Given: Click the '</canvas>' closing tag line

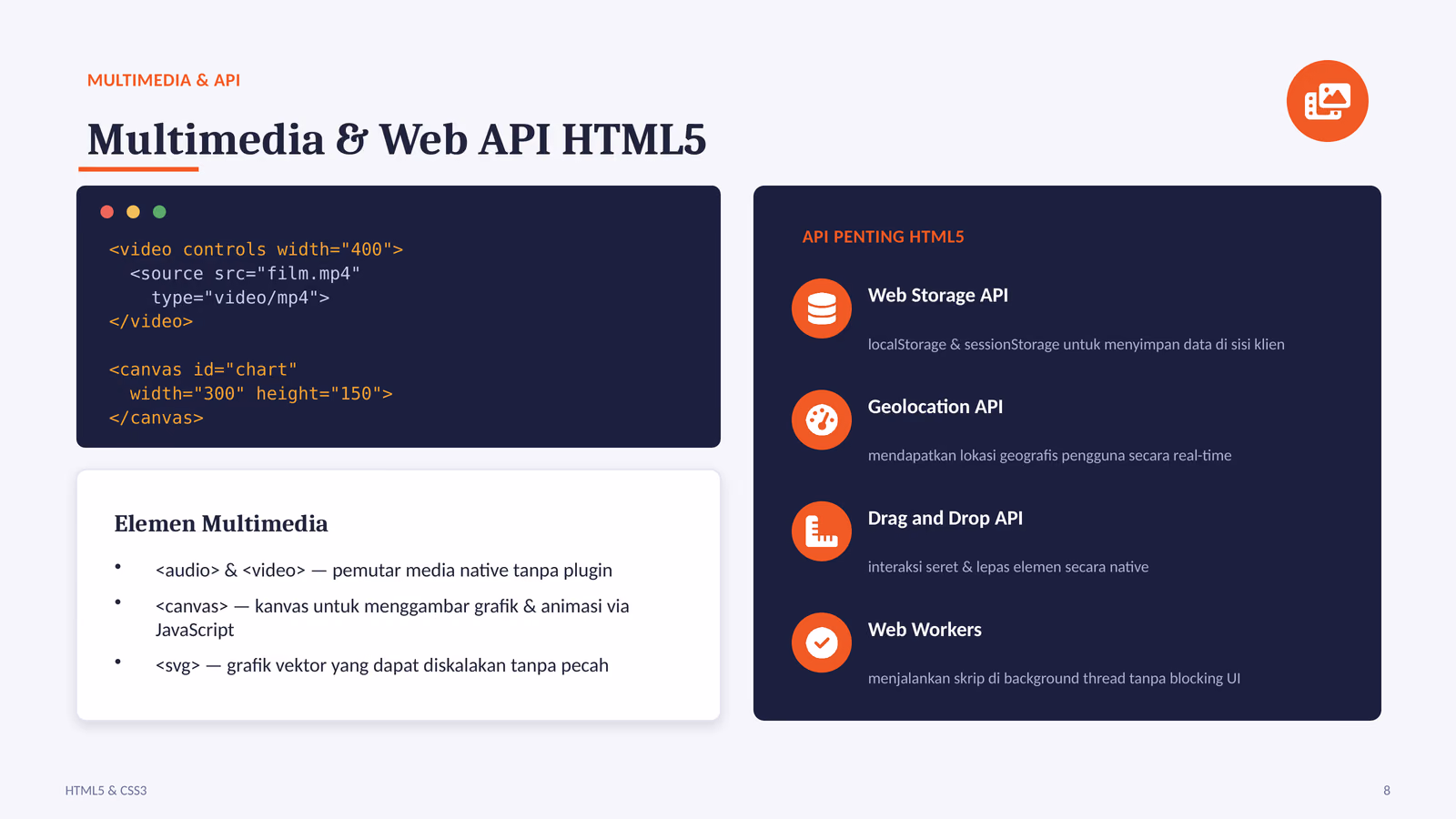Looking at the screenshot, I should click(x=156, y=418).
